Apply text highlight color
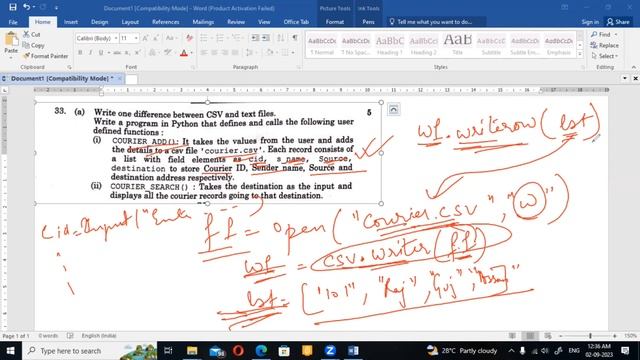The height and width of the screenshot is (360, 640). click(168, 53)
